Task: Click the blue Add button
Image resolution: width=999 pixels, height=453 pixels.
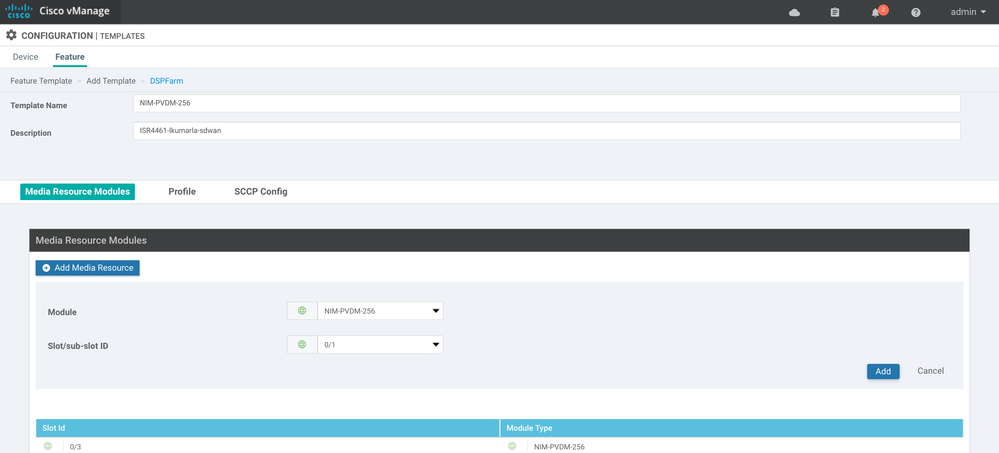Action: coord(883,371)
